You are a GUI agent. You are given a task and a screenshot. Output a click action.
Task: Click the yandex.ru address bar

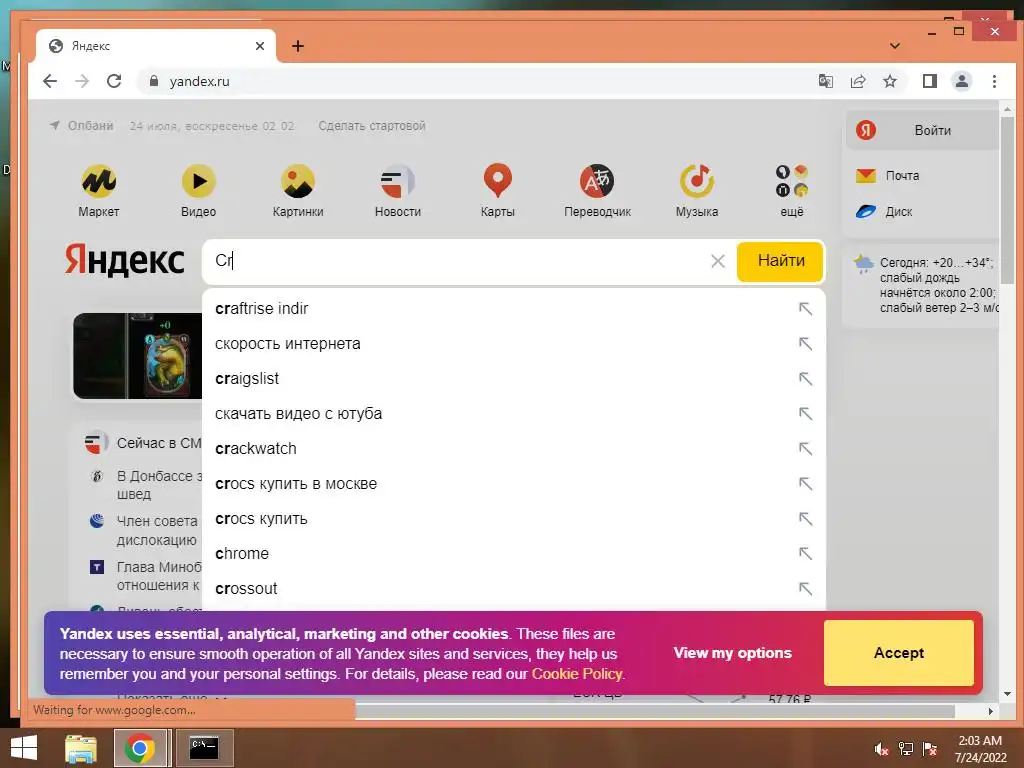pos(477,81)
